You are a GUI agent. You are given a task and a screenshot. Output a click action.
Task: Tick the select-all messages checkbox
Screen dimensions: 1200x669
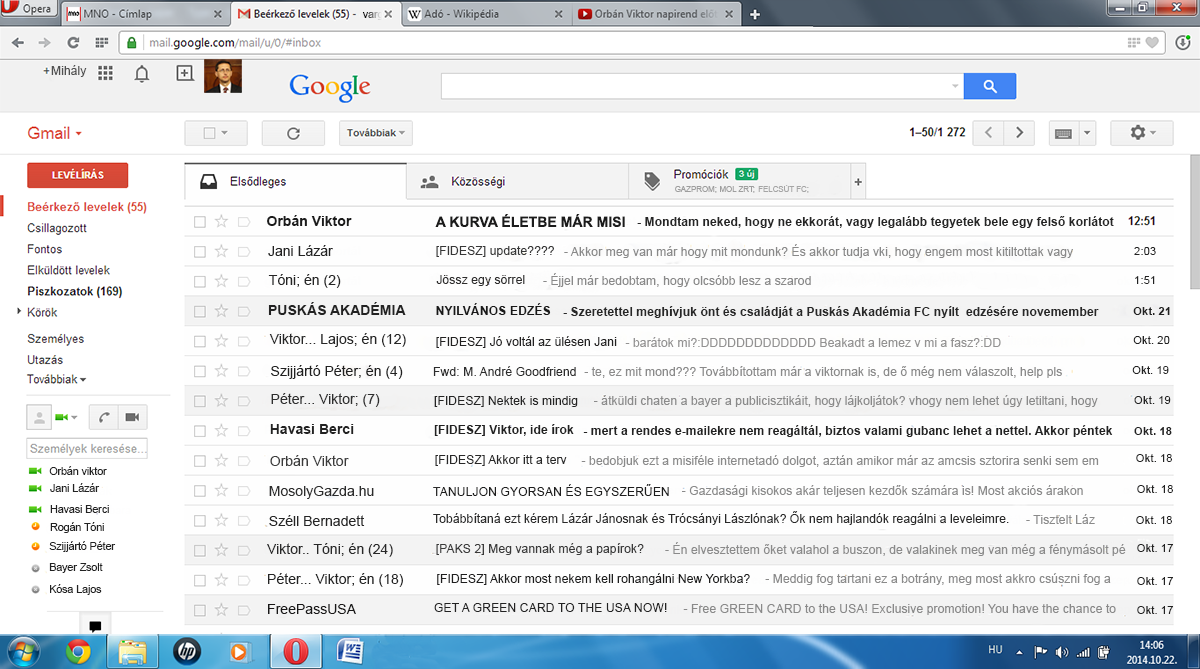[210, 132]
